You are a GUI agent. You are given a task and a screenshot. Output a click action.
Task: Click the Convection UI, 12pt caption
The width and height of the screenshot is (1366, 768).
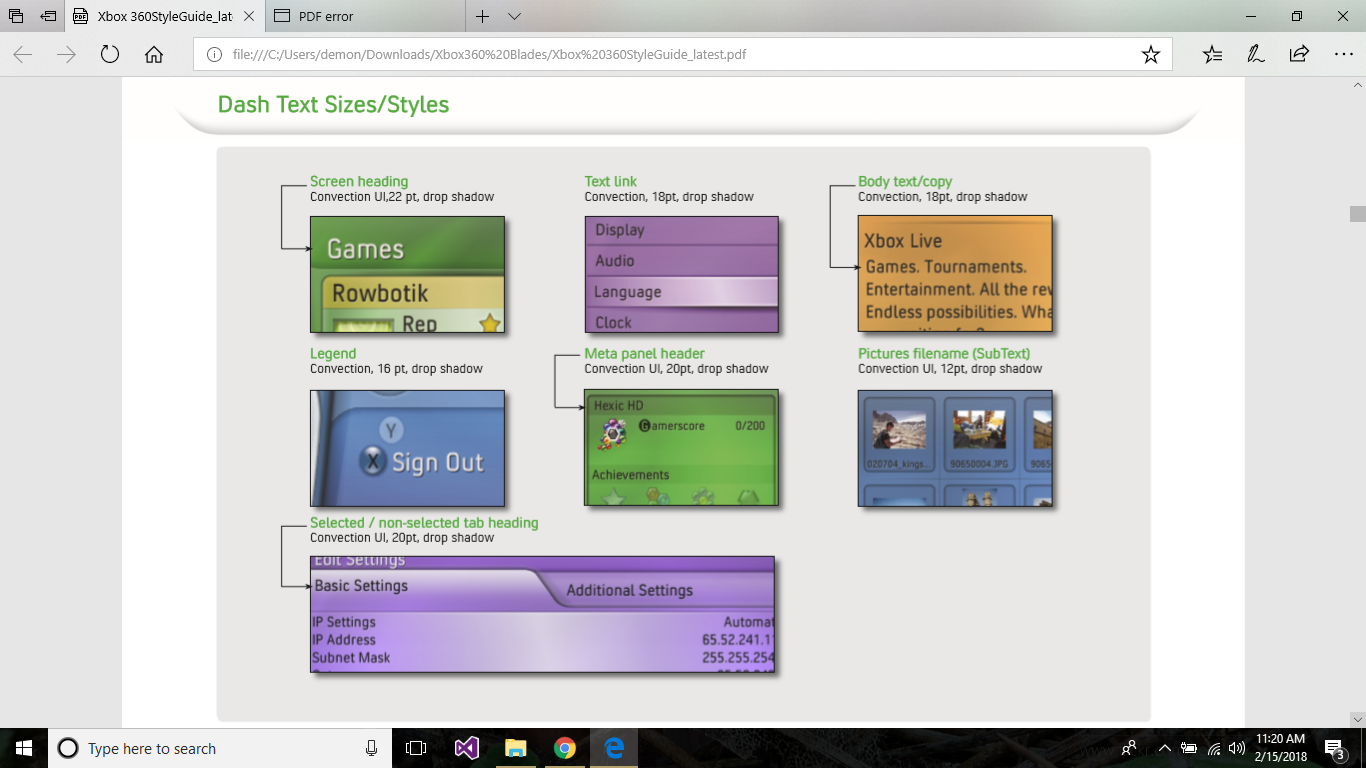click(x=950, y=369)
